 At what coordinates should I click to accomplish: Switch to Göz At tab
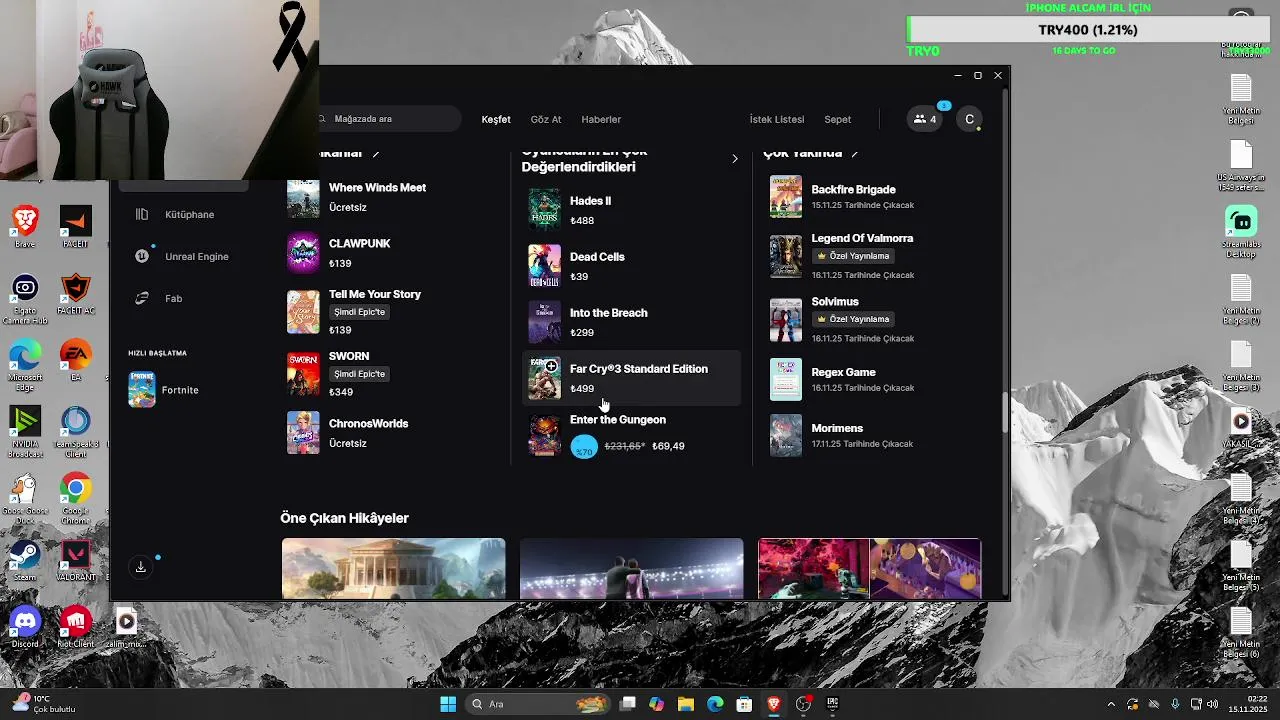pyautogui.click(x=546, y=119)
